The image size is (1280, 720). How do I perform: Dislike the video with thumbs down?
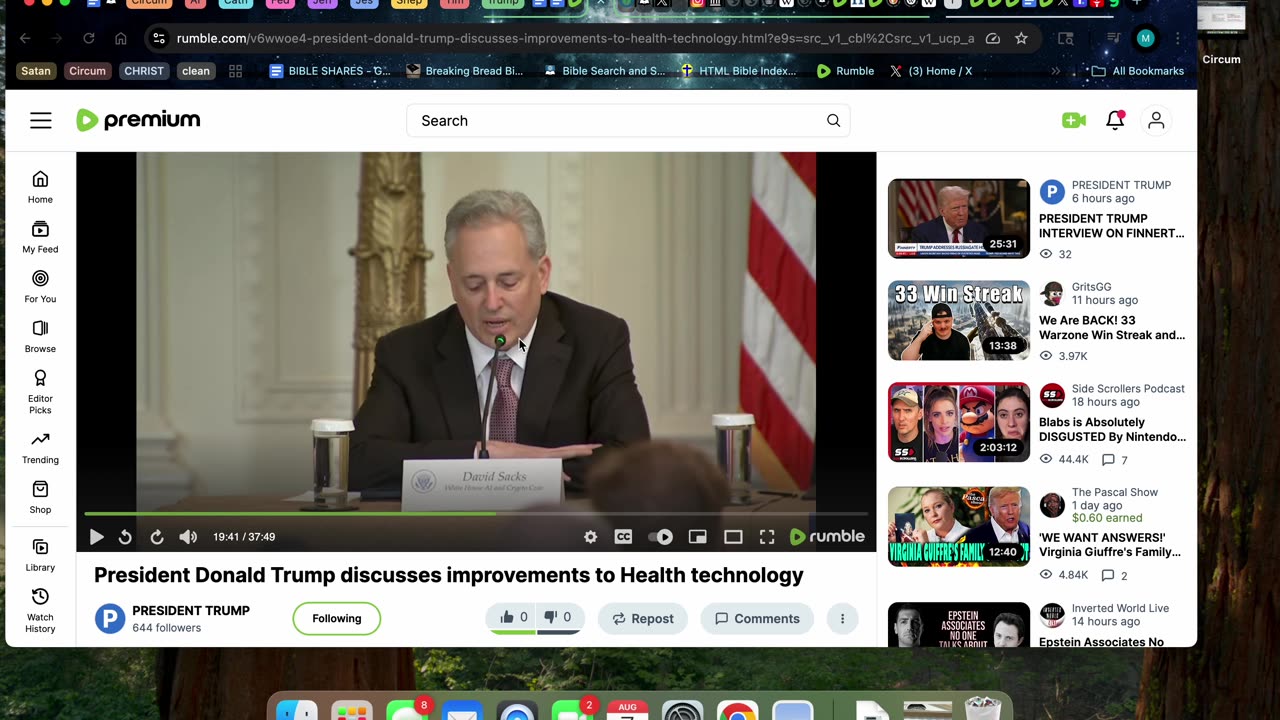tap(557, 618)
